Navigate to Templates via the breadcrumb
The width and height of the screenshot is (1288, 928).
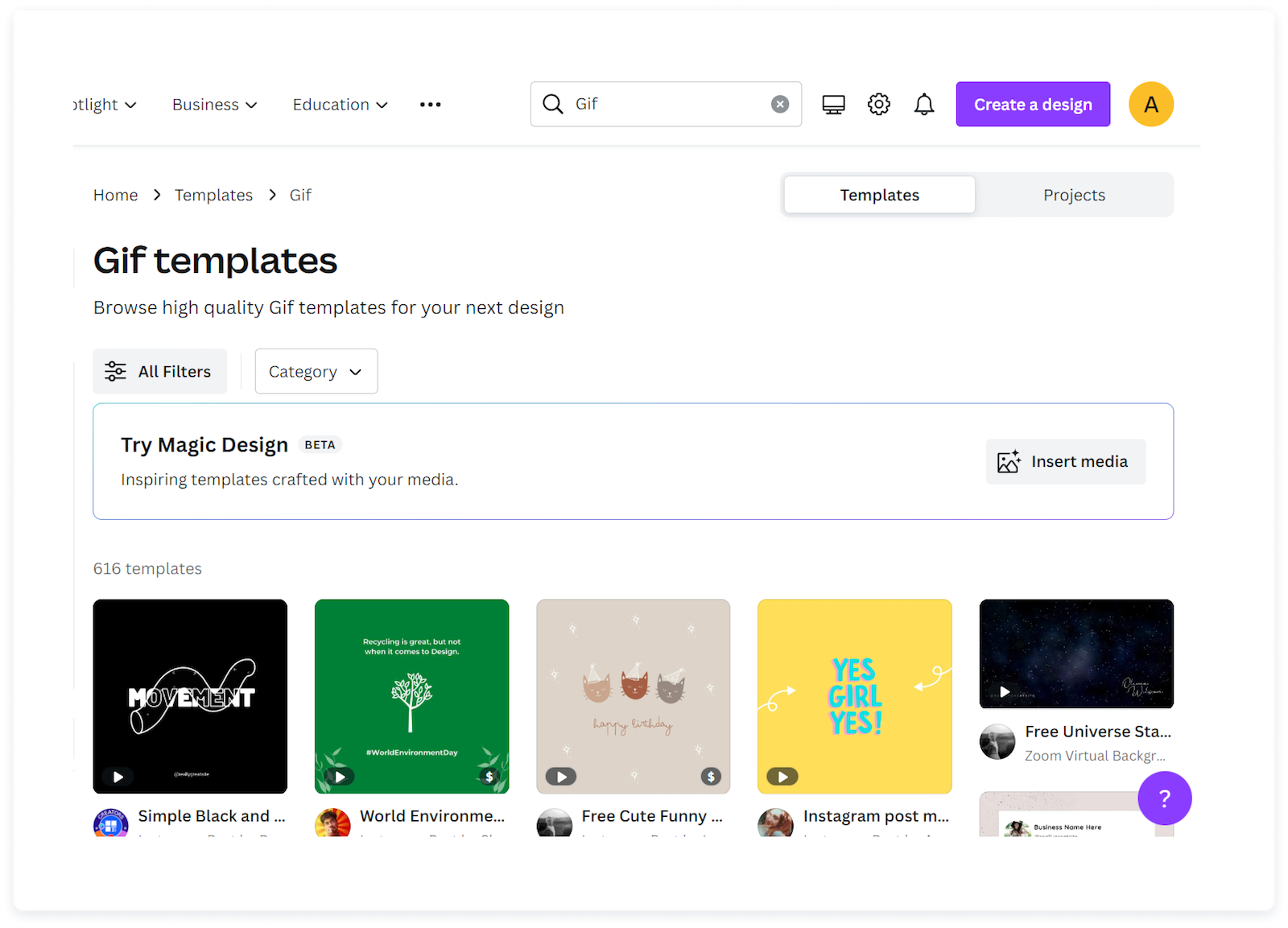pyautogui.click(x=213, y=194)
